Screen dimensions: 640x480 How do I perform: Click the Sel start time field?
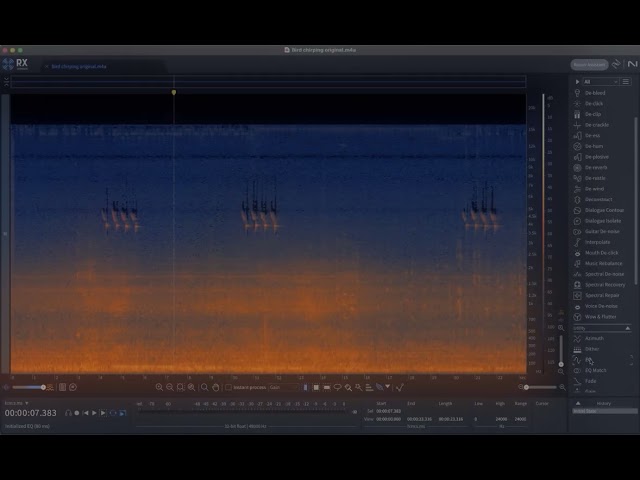[x=389, y=411]
